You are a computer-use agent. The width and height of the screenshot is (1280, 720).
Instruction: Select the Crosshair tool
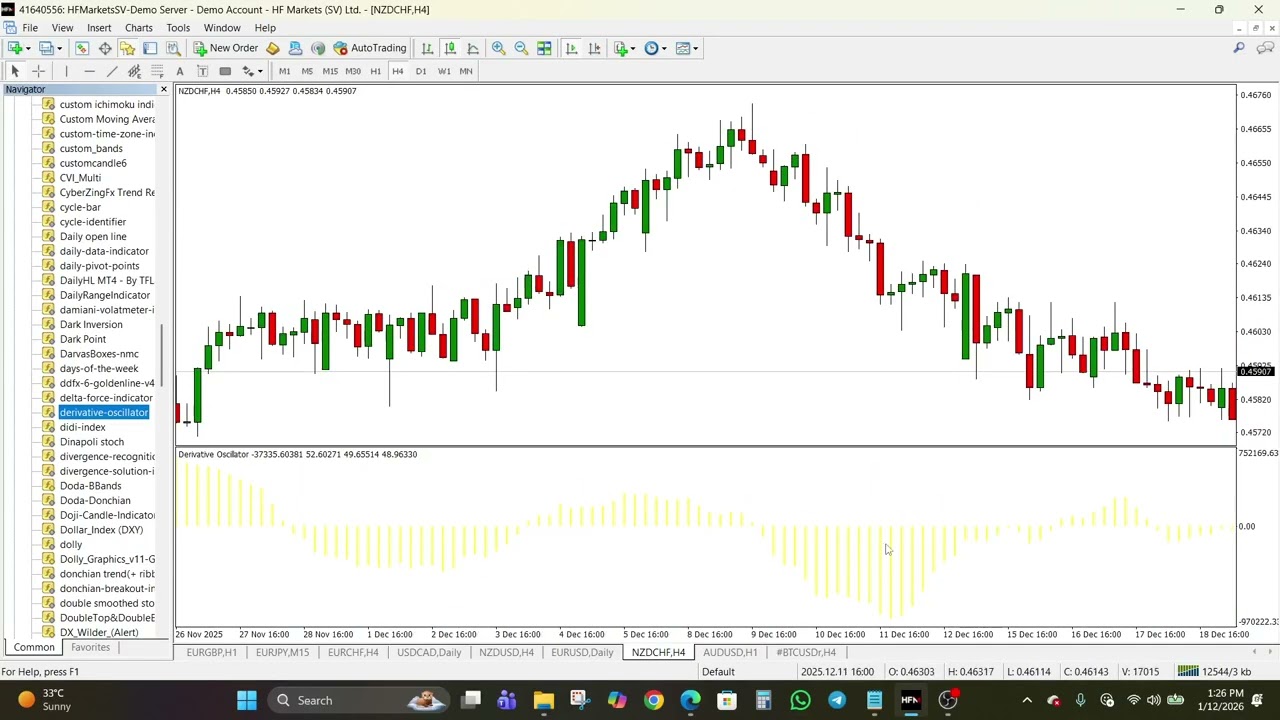[38, 71]
